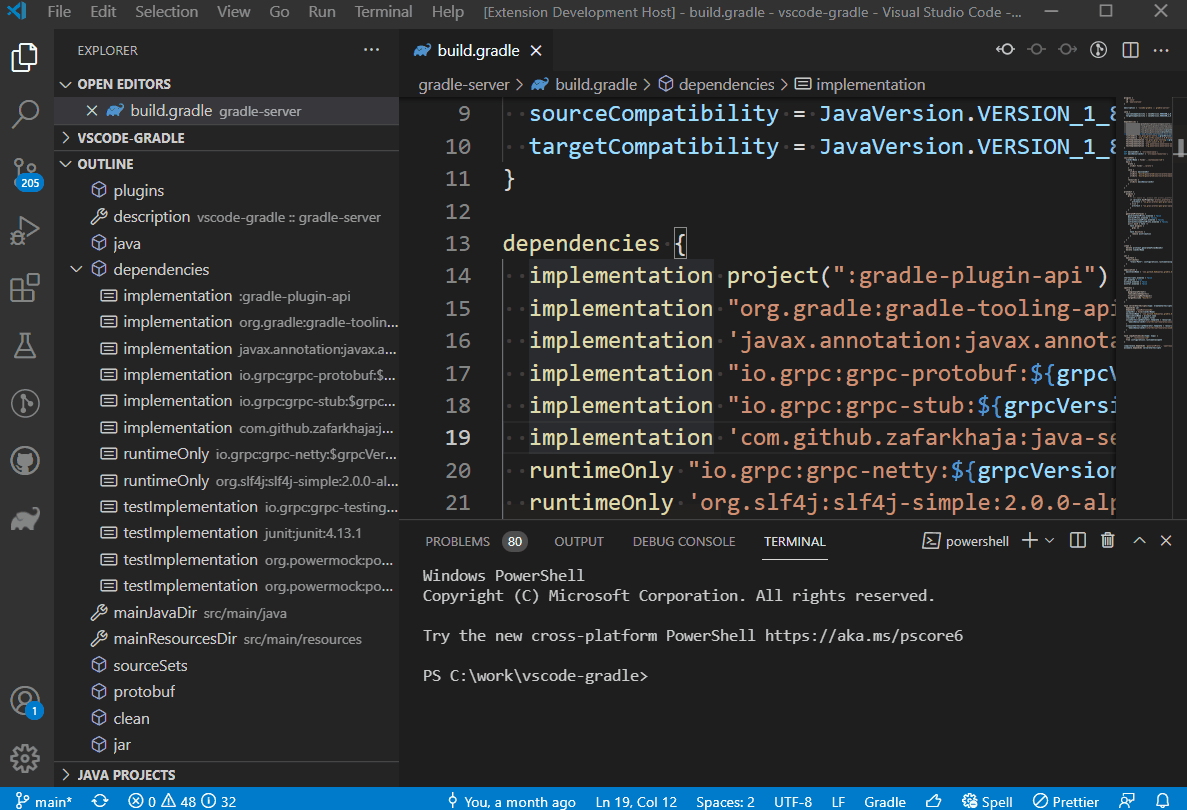1187x810 pixels.
Task: Expand the Java Projects section
Action: (227, 774)
